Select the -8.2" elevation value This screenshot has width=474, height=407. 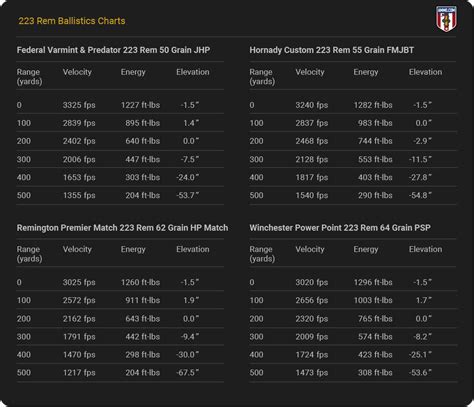423,337
